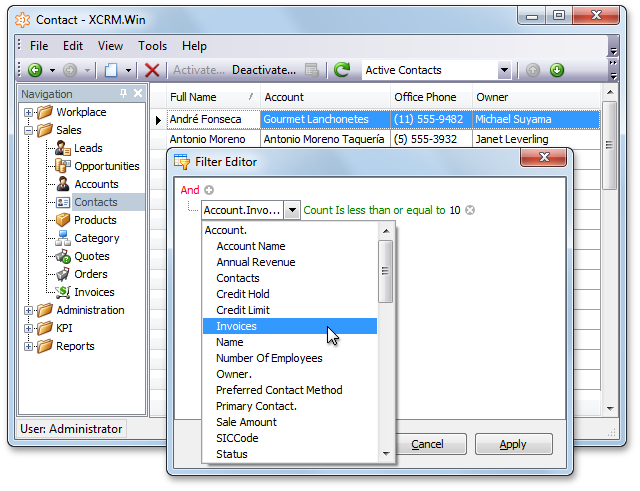
Task: Click the Contacts card icon in navigation
Action: click(x=63, y=202)
